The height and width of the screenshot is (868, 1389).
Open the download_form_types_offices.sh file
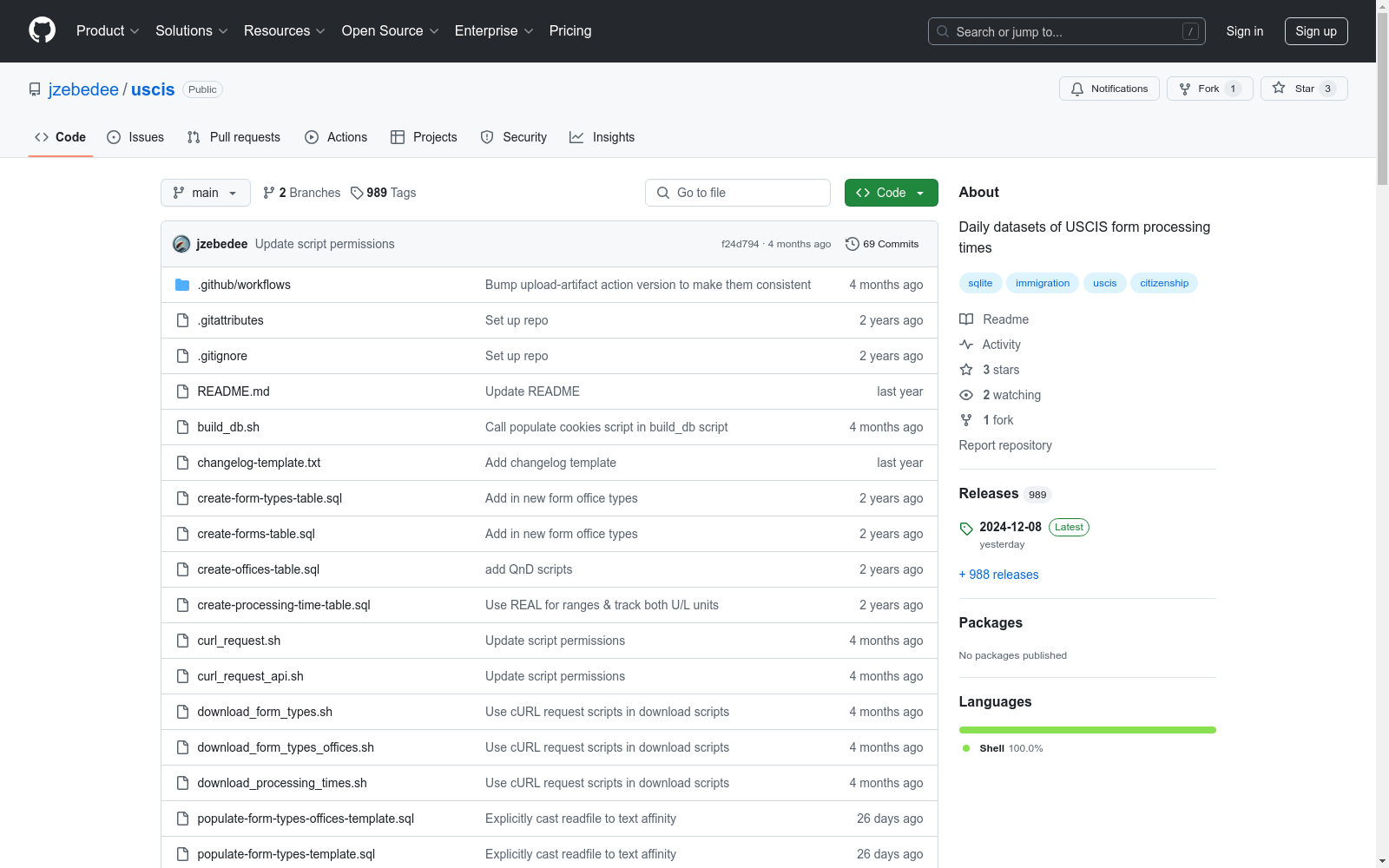pos(286,747)
